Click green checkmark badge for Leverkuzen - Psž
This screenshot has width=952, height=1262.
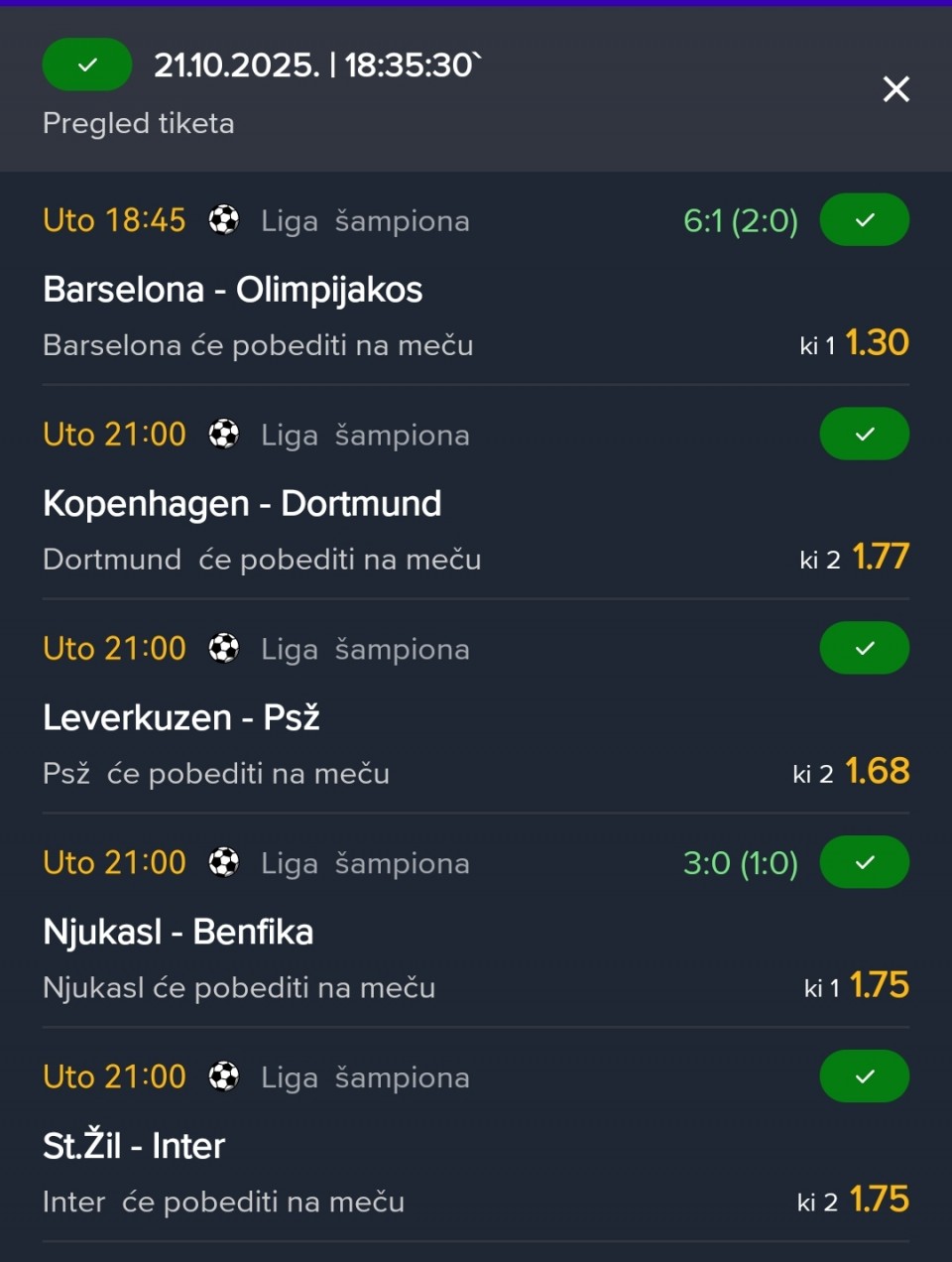(864, 648)
